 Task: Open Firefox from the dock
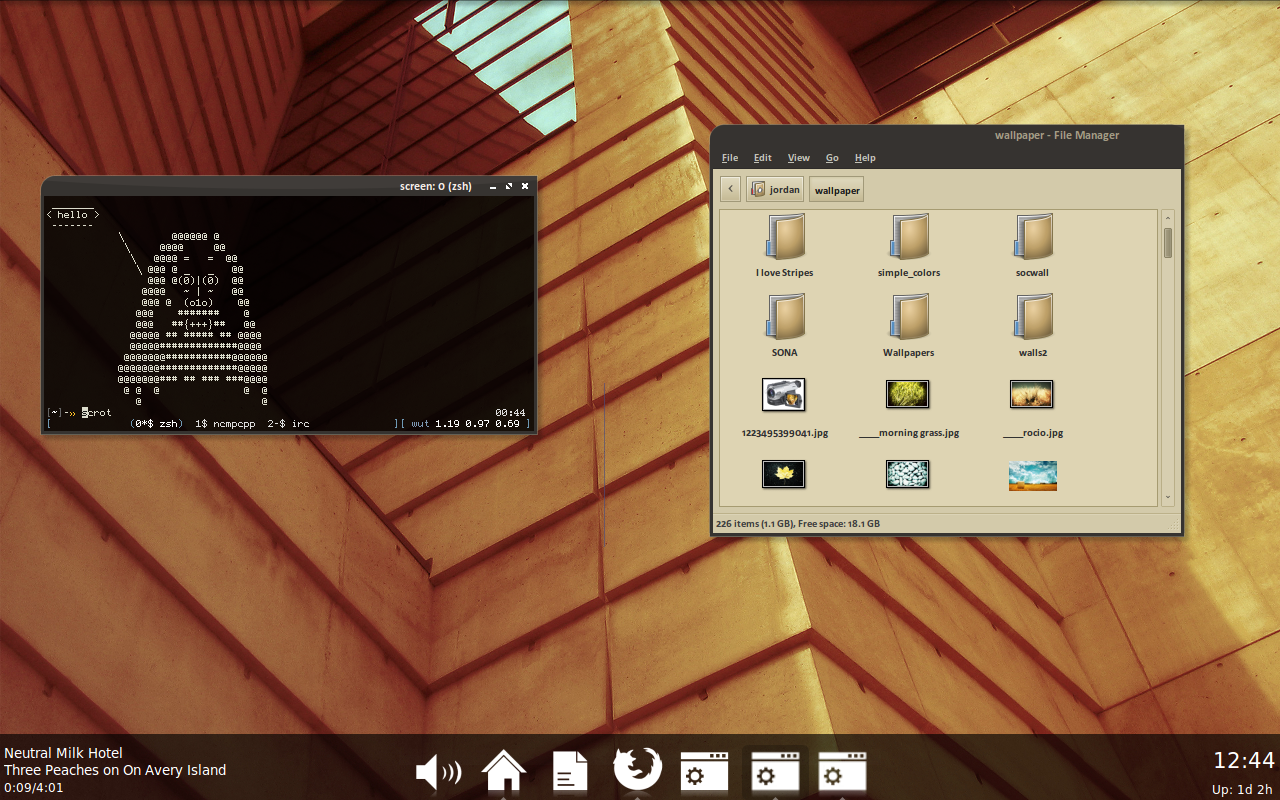coord(637,770)
